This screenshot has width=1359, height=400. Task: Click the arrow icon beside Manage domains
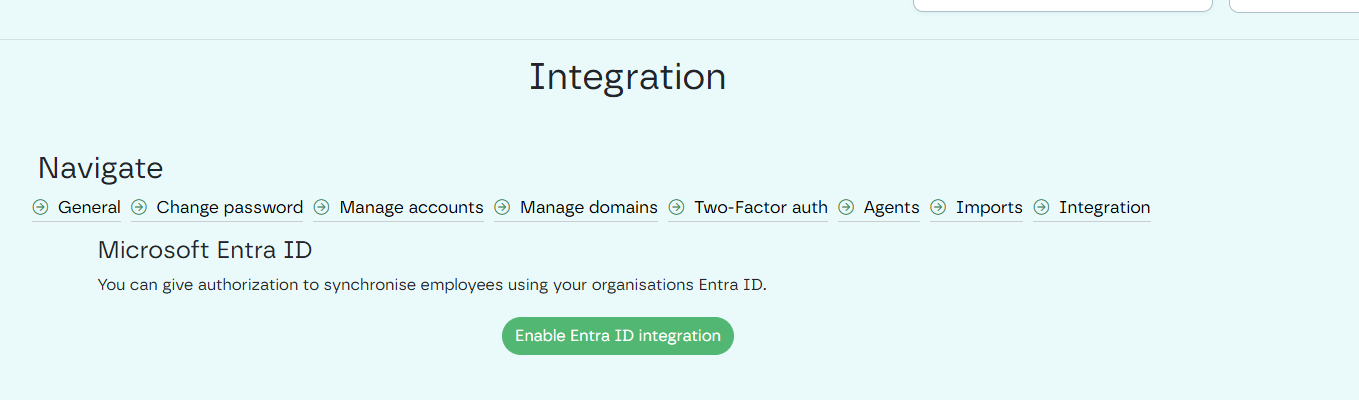point(502,208)
